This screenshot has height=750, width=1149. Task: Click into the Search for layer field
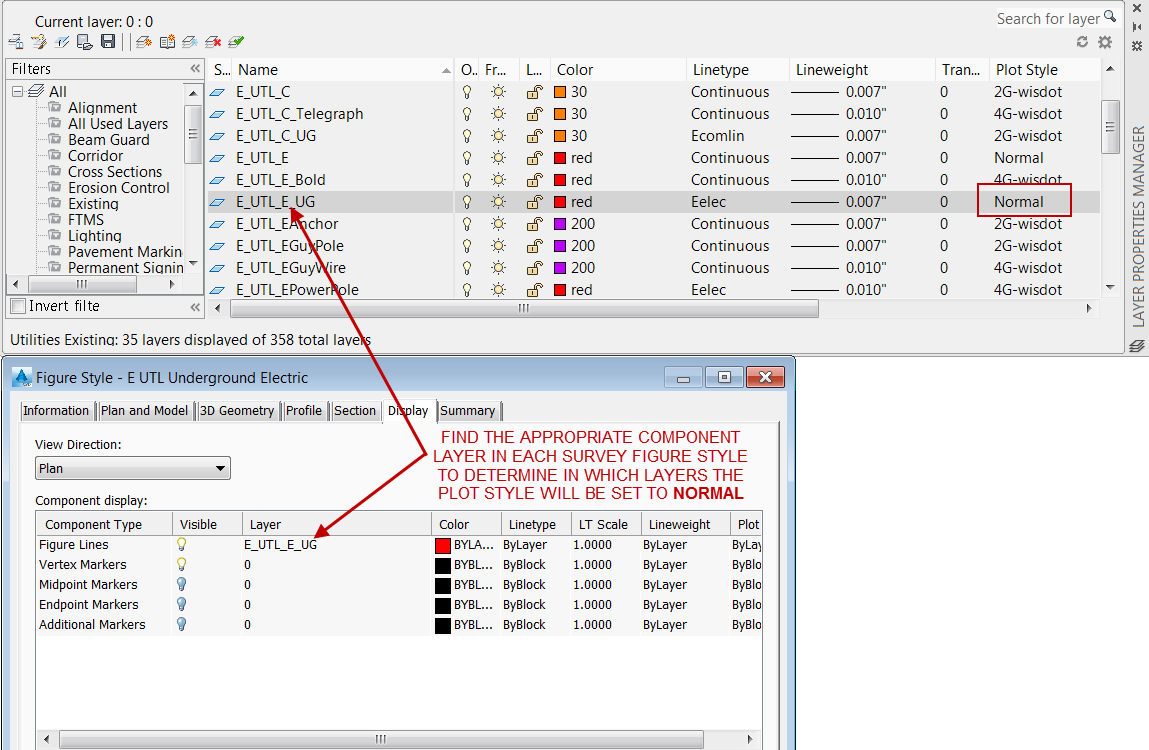click(1045, 19)
